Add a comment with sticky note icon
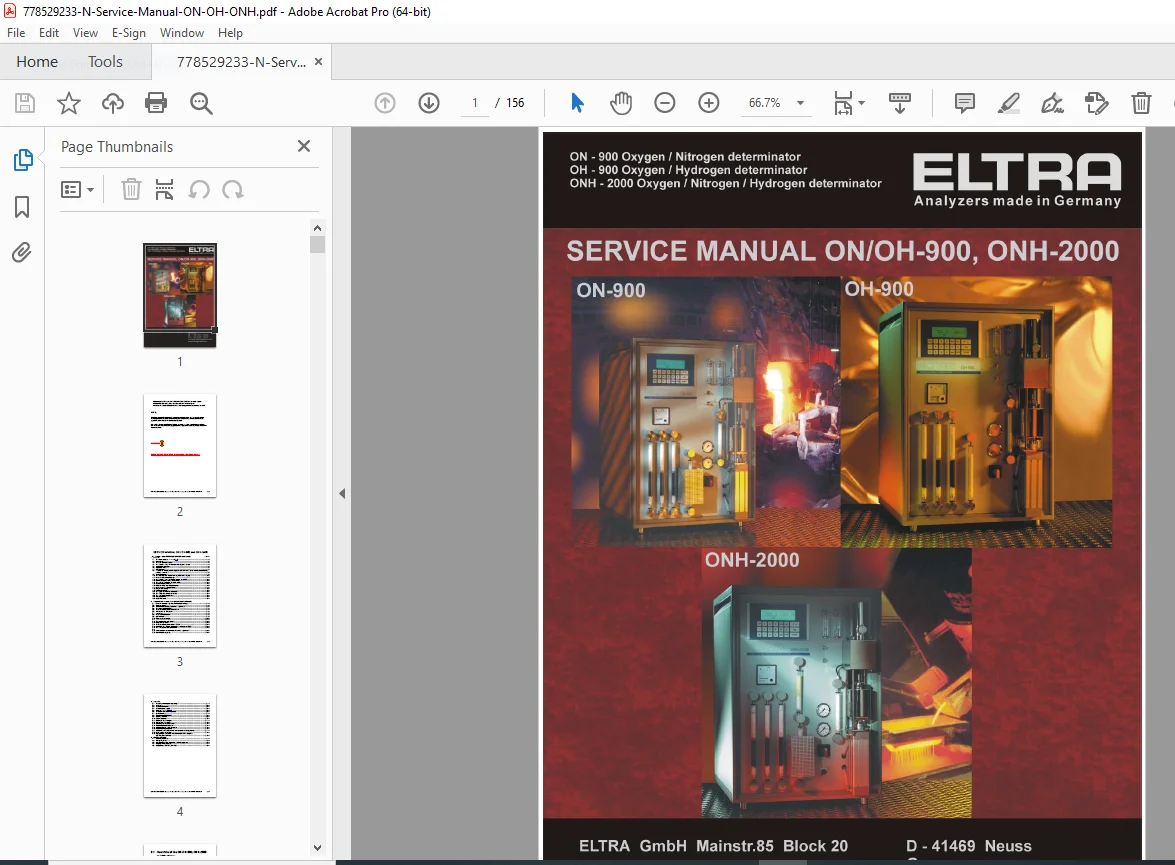This screenshot has width=1175, height=865. coord(964,103)
